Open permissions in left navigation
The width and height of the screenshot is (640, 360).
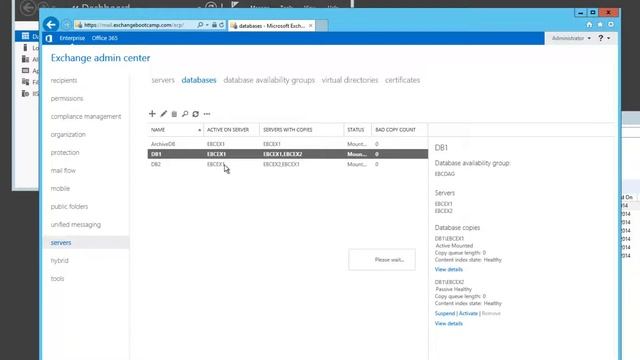click(67, 98)
